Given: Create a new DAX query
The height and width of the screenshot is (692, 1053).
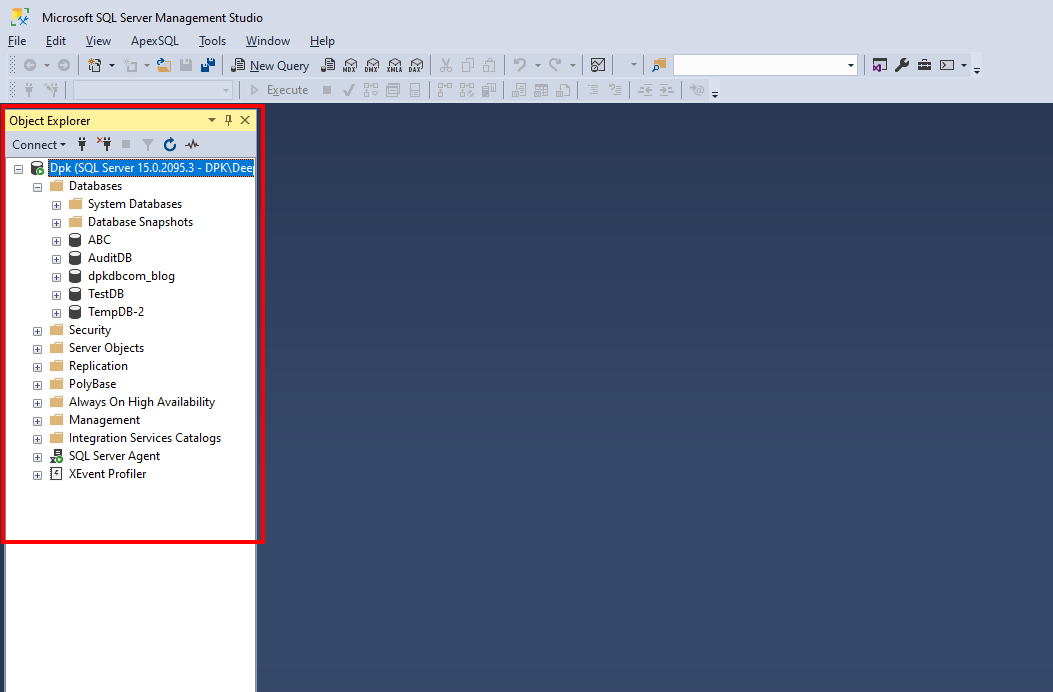Looking at the screenshot, I should [416, 64].
